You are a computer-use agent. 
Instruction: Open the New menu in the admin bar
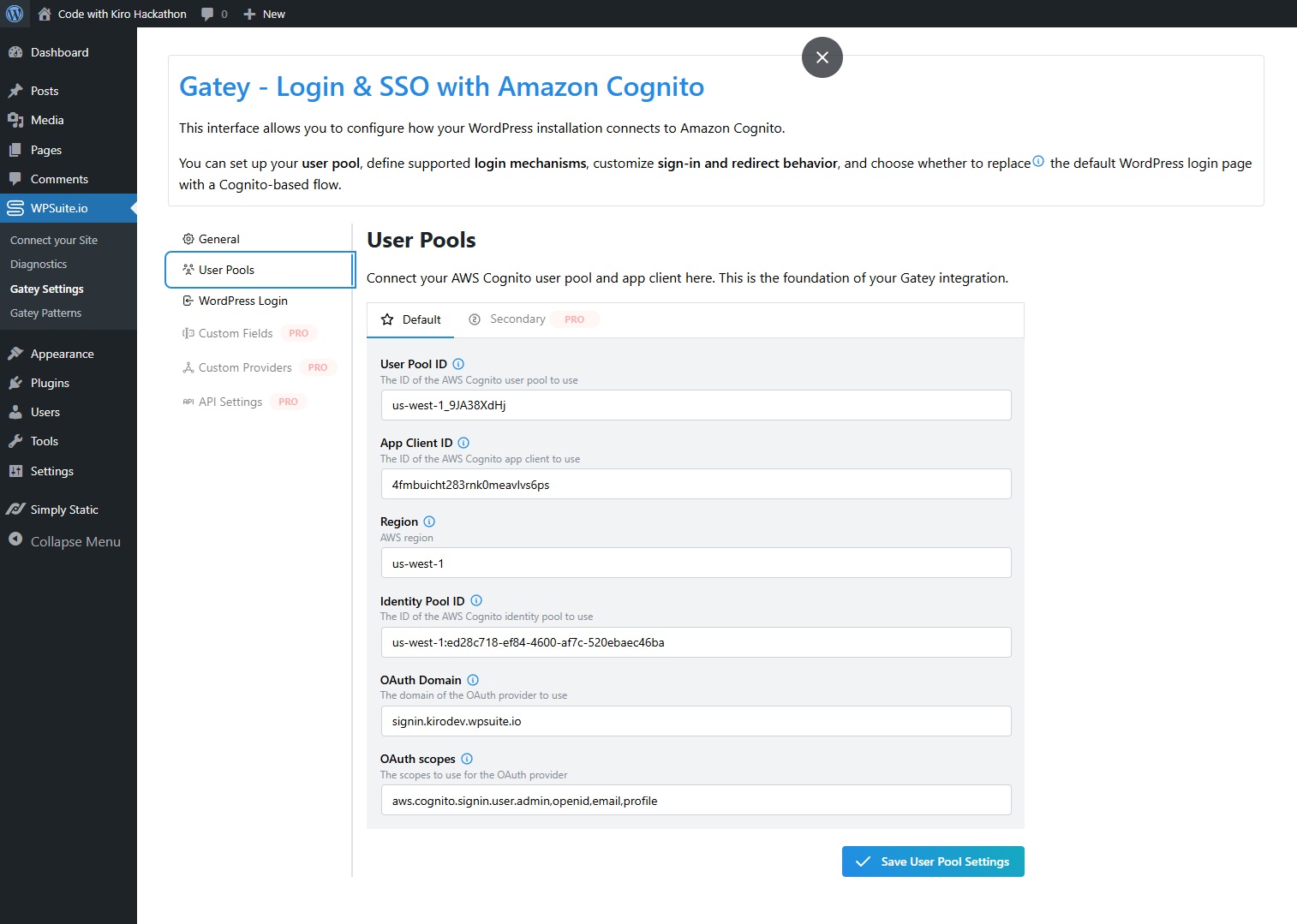pyautogui.click(x=264, y=14)
